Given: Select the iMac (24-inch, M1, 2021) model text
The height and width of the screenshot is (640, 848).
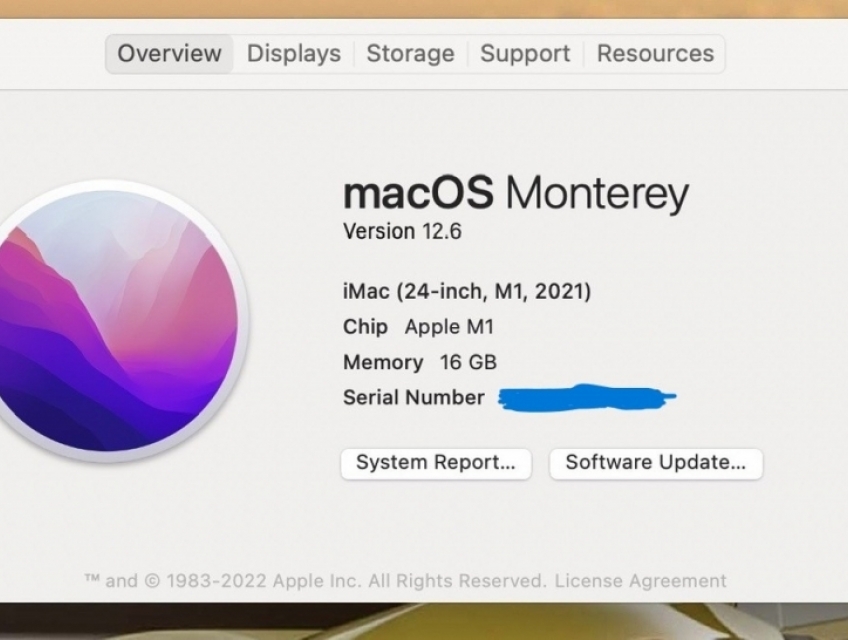Looking at the screenshot, I should click(x=465, y=291).
